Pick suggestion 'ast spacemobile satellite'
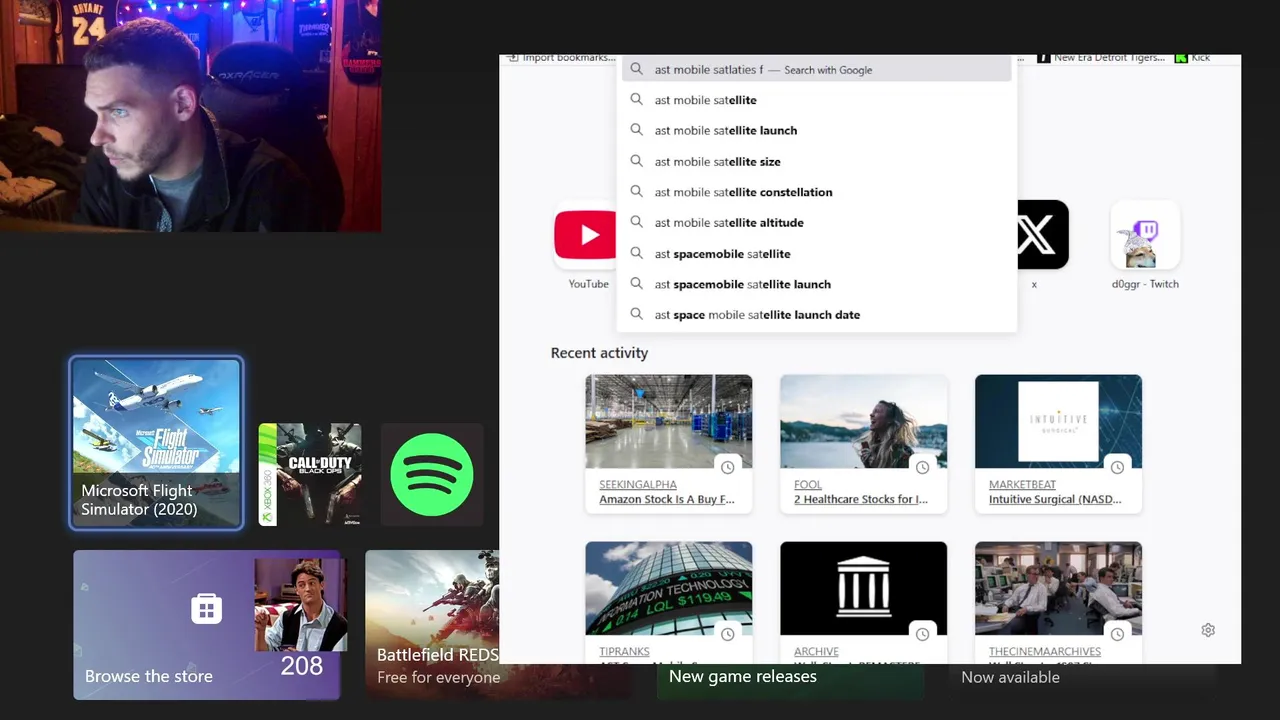Viewport: 1280px width, 720px height. click(x=818, y=253)
